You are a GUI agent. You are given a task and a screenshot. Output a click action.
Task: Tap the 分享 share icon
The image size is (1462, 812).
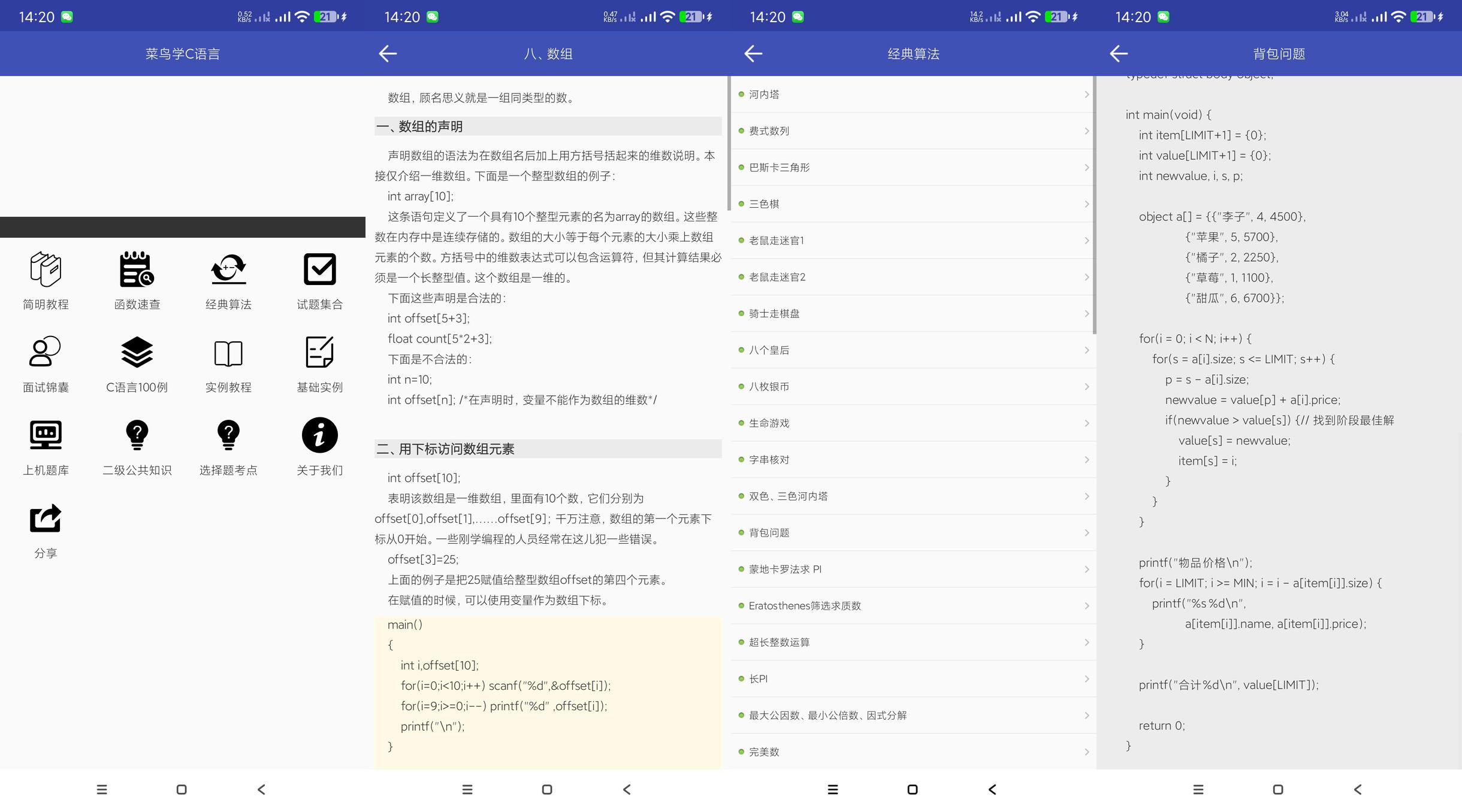click(46, 518)
